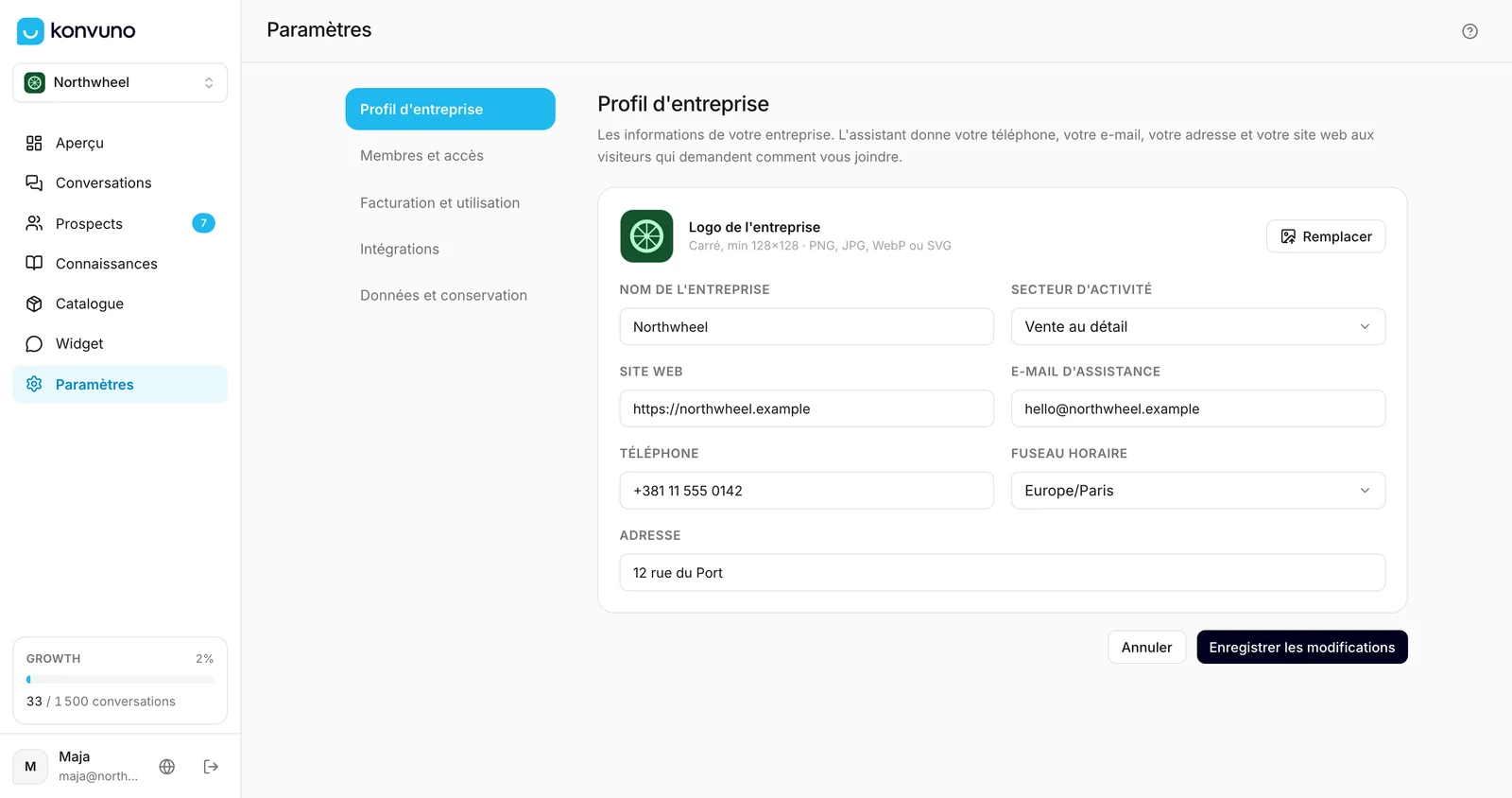Click the konvuno logo icon

pos(30,31)
